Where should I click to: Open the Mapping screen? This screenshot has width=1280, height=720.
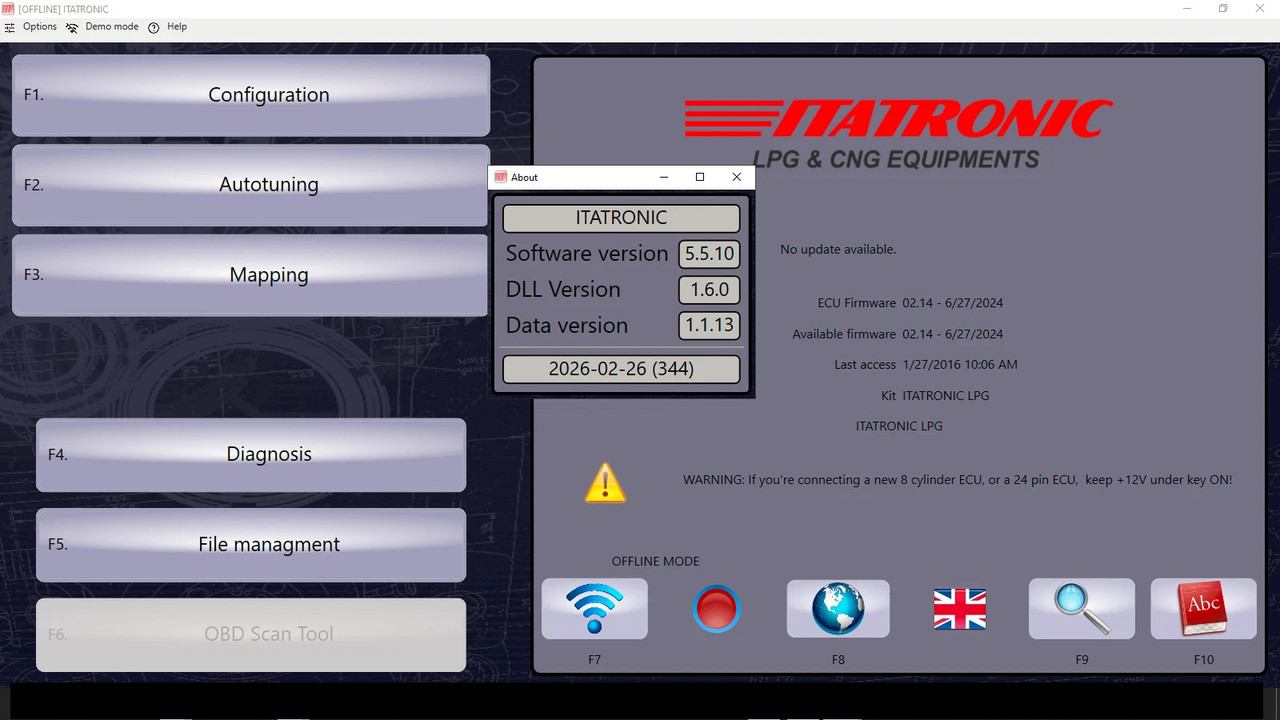pos(251,275)
